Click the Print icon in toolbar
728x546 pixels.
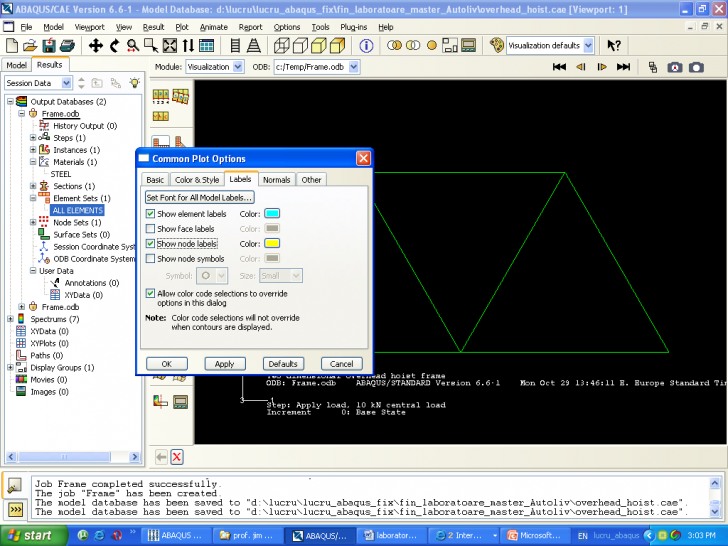tap(67, 46)
